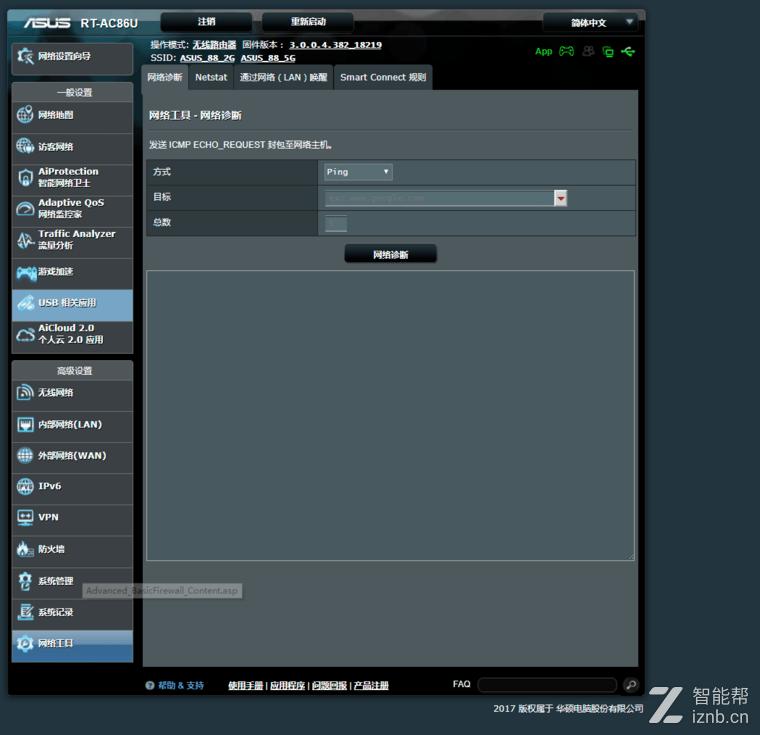Click the FAQ search magnifier icon
Image resolution: width=760 pixels, height=735 pixels.
630,685
